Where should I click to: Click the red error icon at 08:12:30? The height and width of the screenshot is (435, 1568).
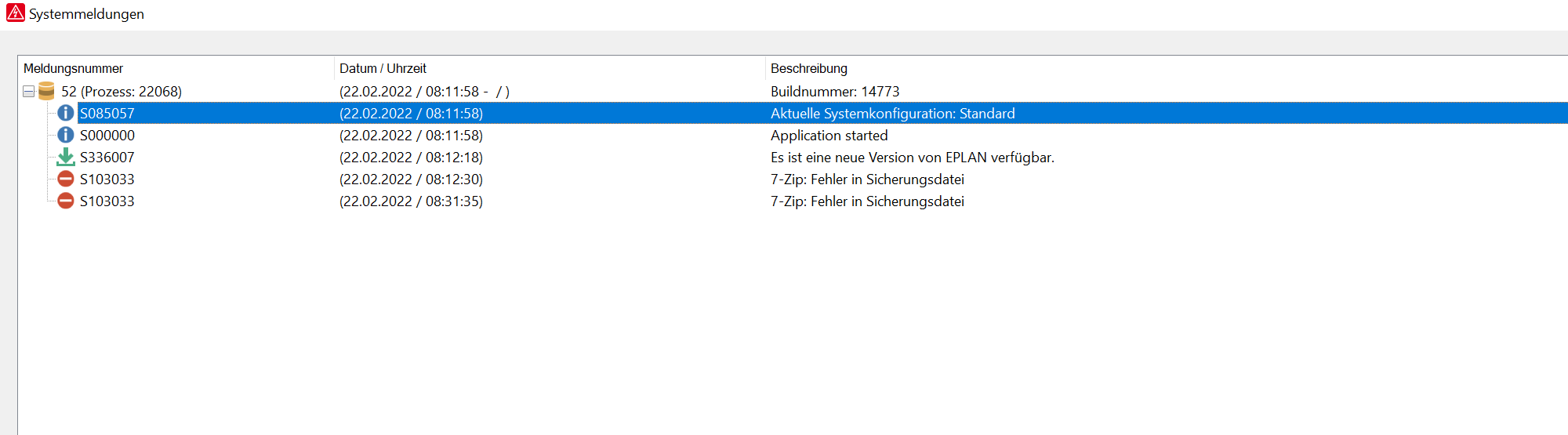click(66, 179)
